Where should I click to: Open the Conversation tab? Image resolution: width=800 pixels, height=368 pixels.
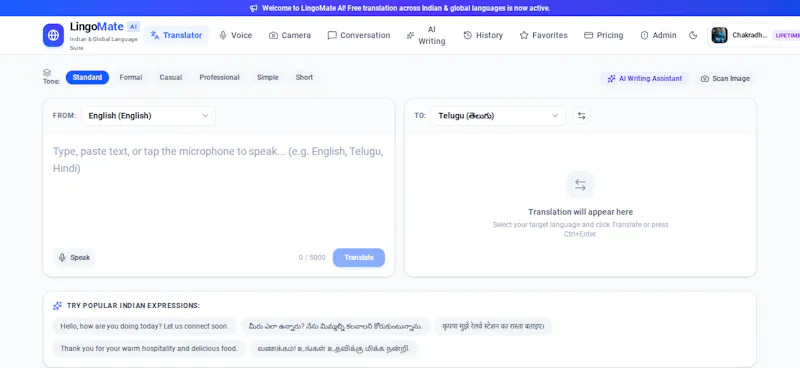359,35
